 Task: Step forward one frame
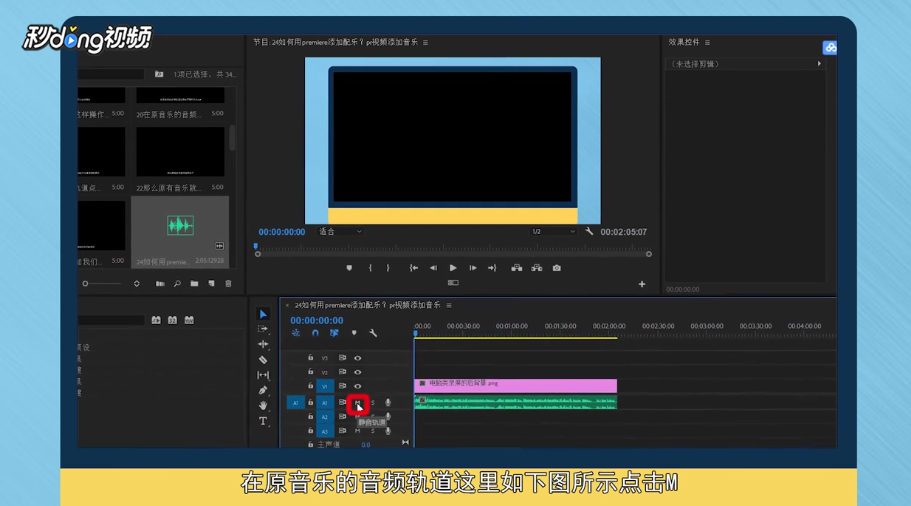pos(473,268)
